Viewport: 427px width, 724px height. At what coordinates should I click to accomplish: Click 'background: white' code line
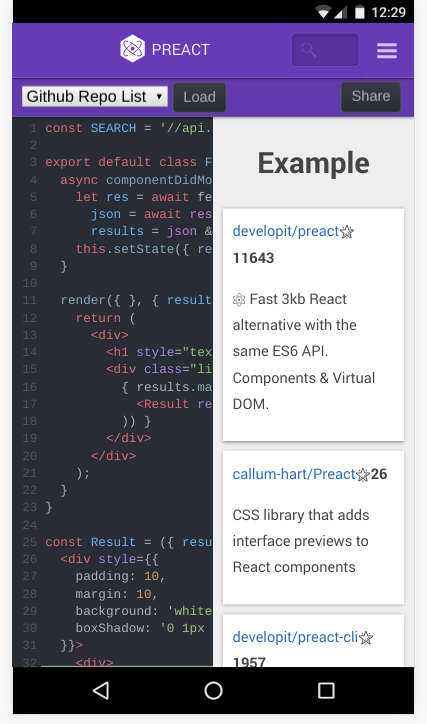point(144,611)
